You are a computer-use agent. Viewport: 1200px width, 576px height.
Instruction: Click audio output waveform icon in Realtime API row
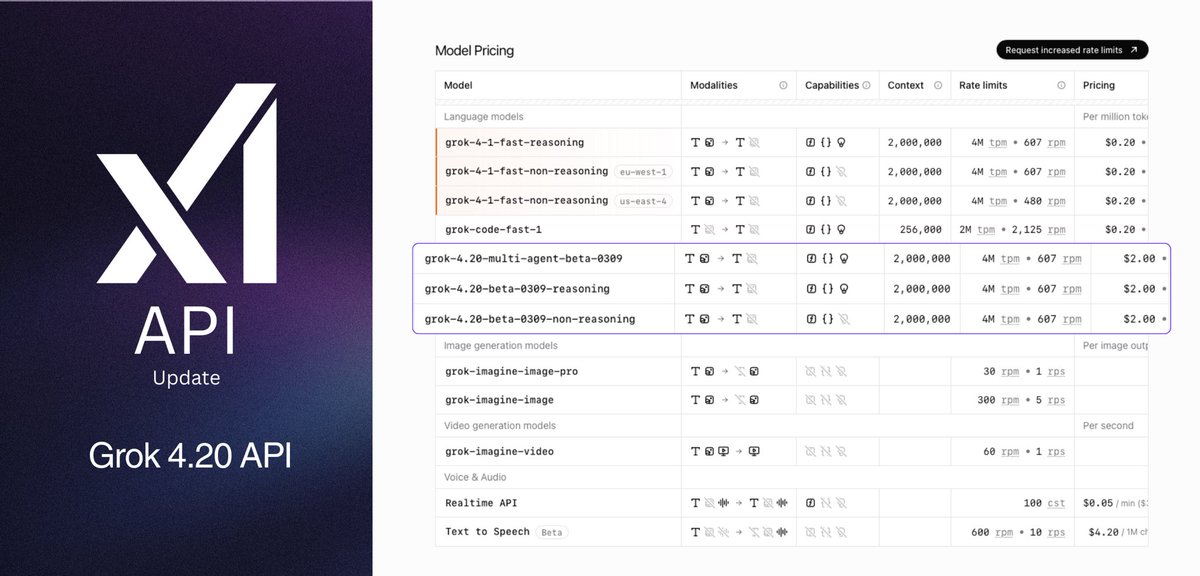[783, 503]
